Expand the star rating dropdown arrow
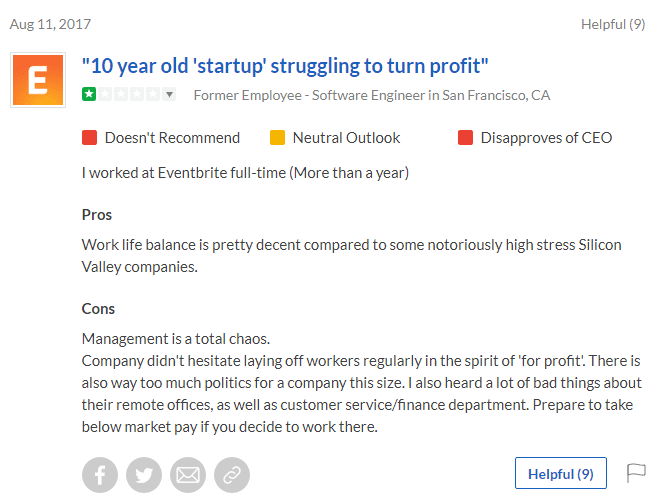Image resolution: width=659 pixels, height=504 pixels. coord(169,94)
